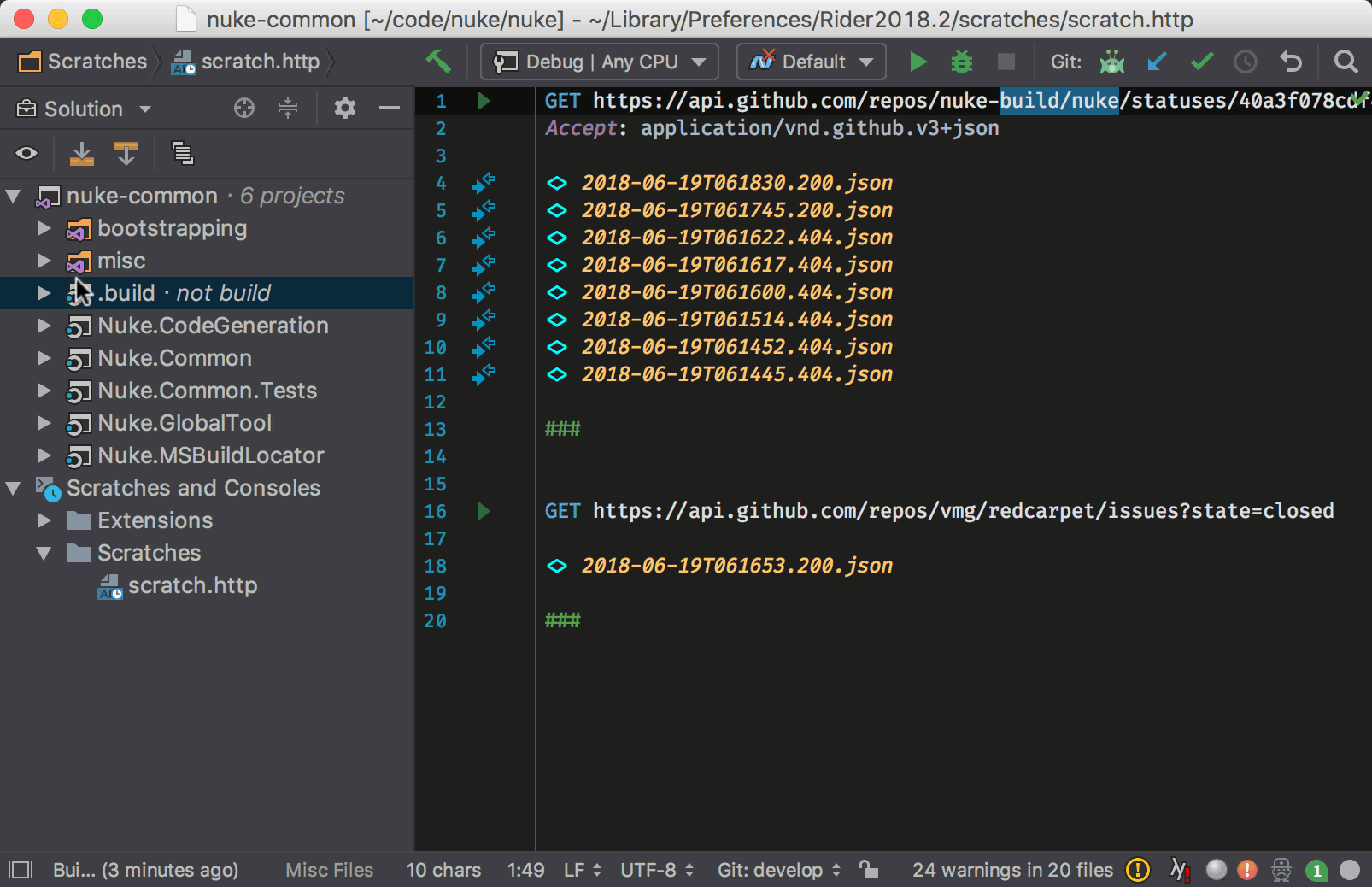
Task: Run the GET request on line 1
Action: pyautogui.click(x=484, y=100)
